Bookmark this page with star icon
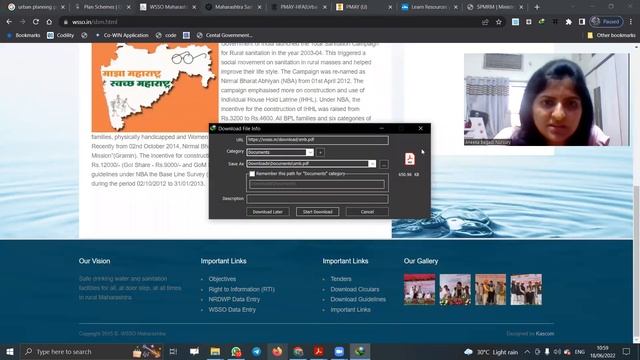 tap(498, 22)
